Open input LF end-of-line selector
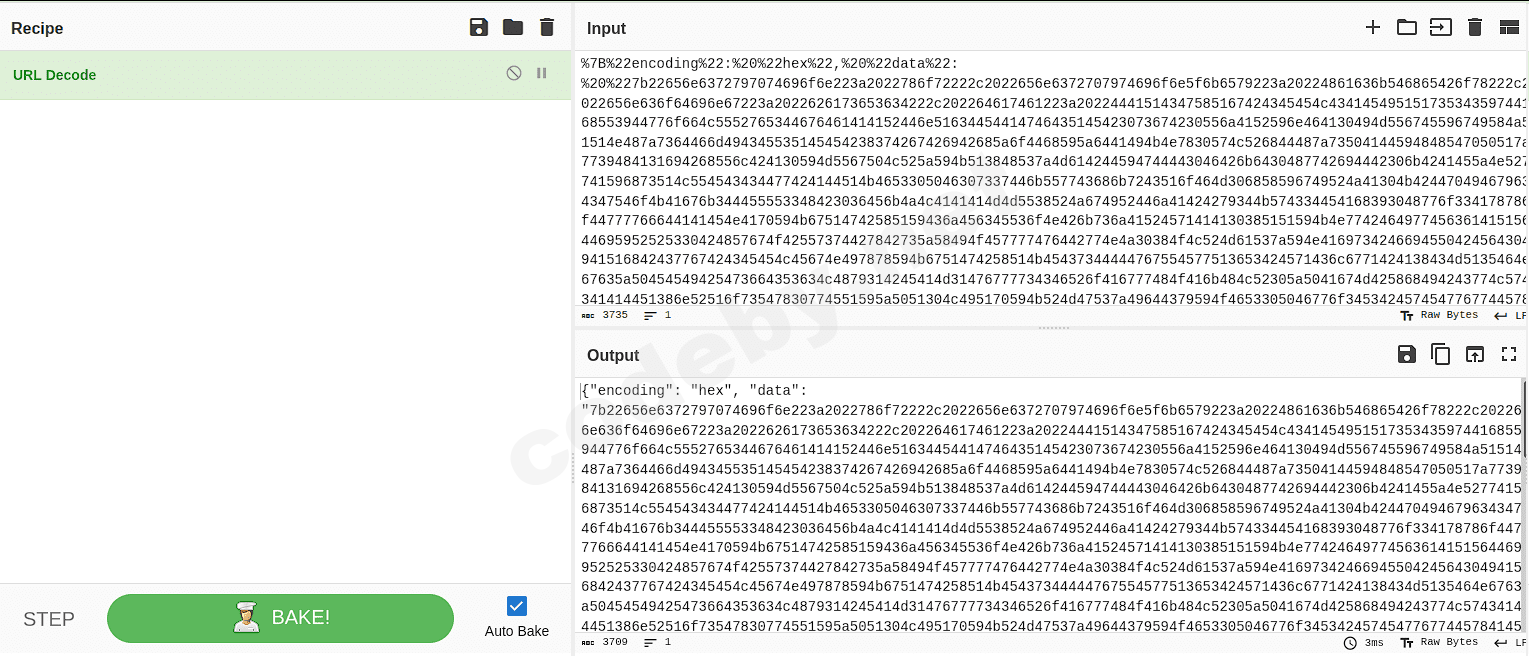The width and height of the screenshot is (1529, 656). [x=1510, y=315]
